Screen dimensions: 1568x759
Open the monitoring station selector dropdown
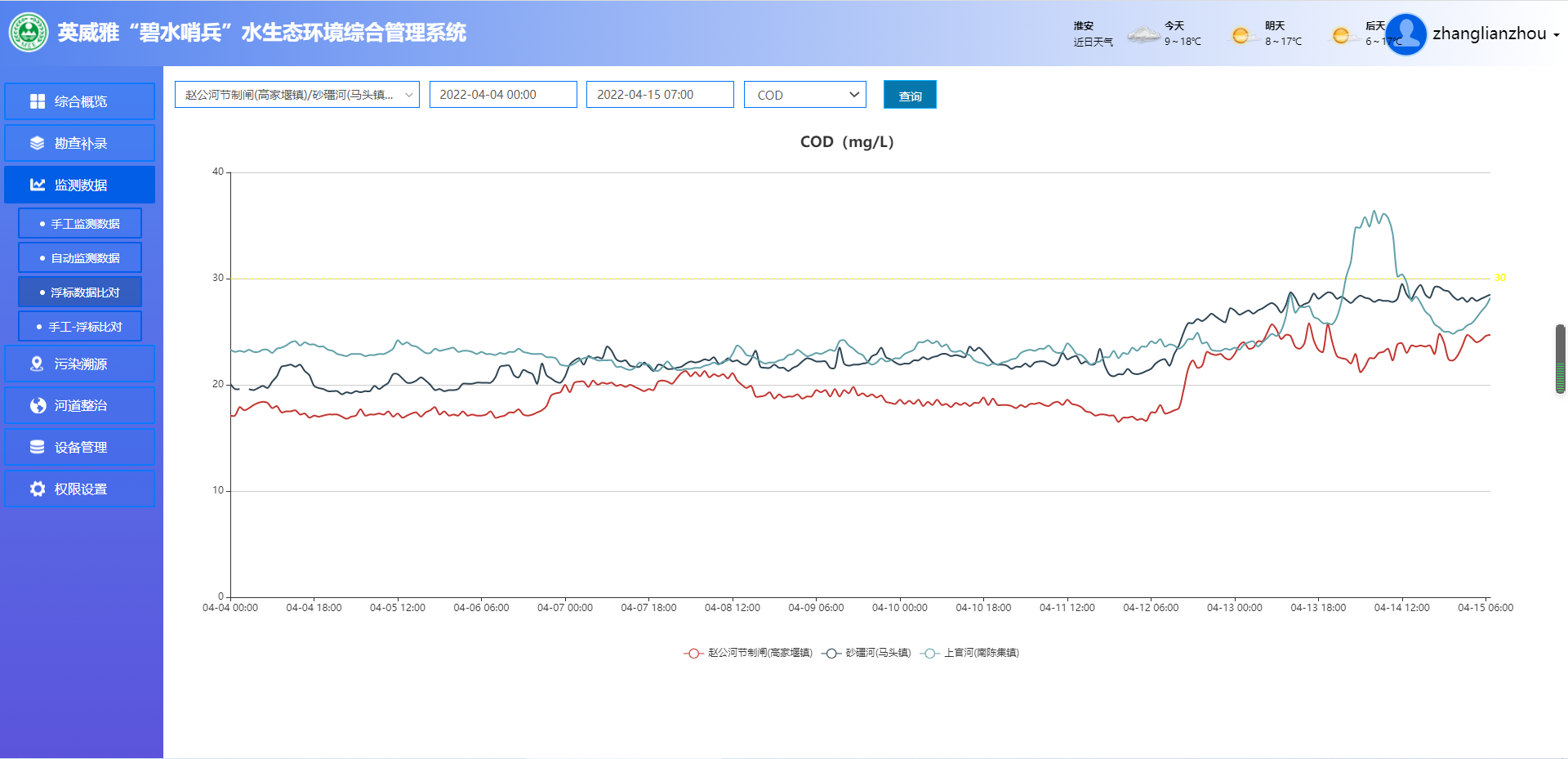coord(296,95)
